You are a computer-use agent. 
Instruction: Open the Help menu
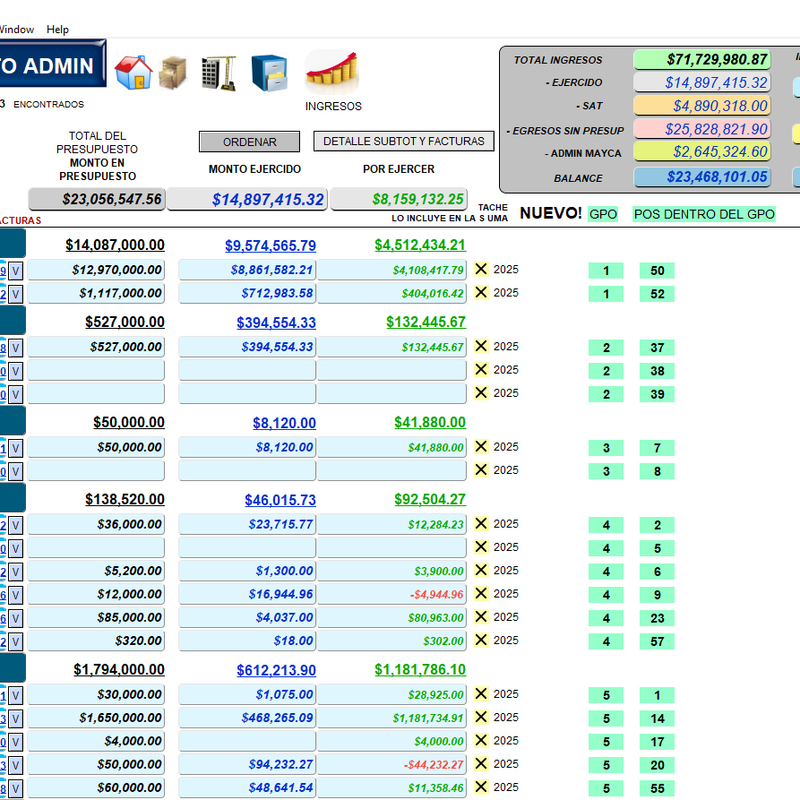pyautogui.click(x=58, y=30)
